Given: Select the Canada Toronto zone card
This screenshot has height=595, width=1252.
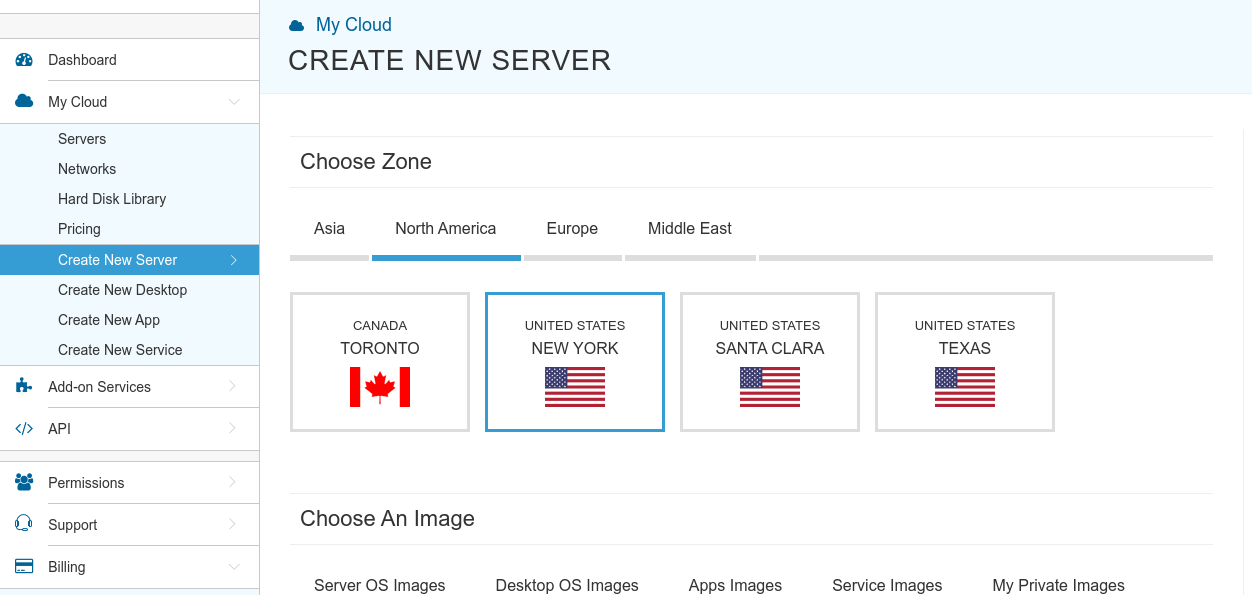Looking at the screenshot, I should pyautogui.click(x=380, y=362).
